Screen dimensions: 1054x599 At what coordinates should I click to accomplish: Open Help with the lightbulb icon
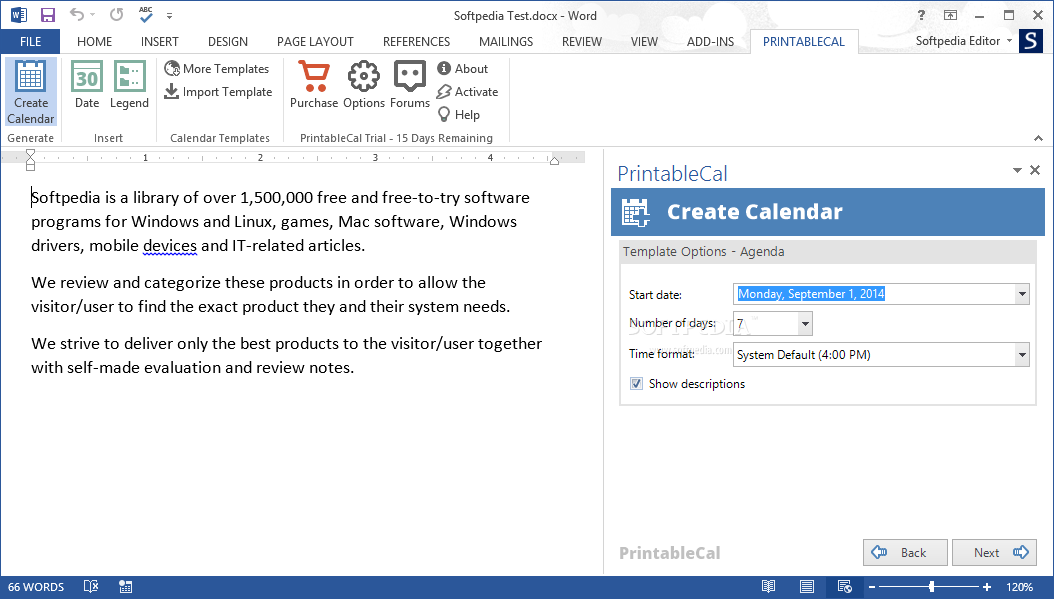458,114
